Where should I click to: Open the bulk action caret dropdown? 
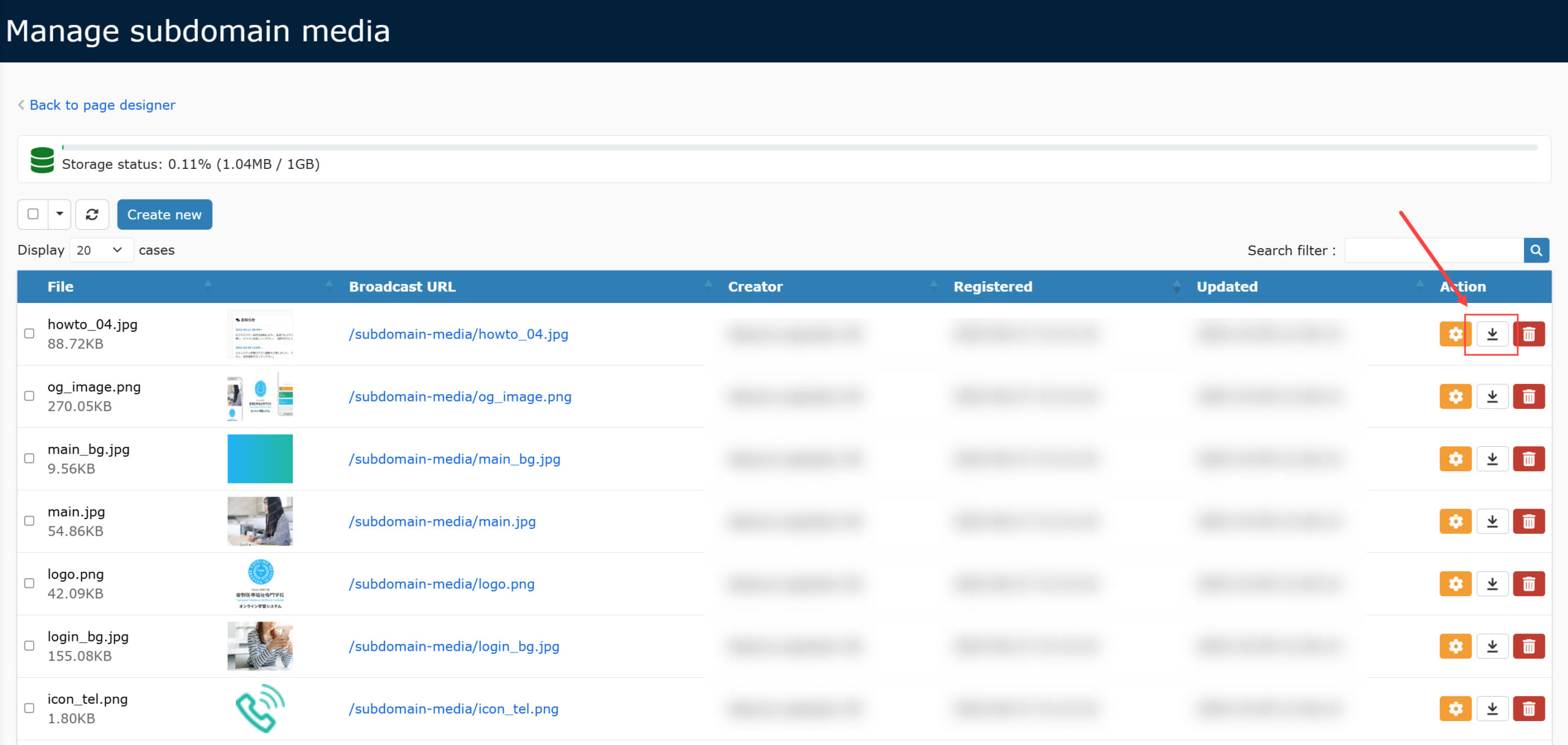coord(59,214)
